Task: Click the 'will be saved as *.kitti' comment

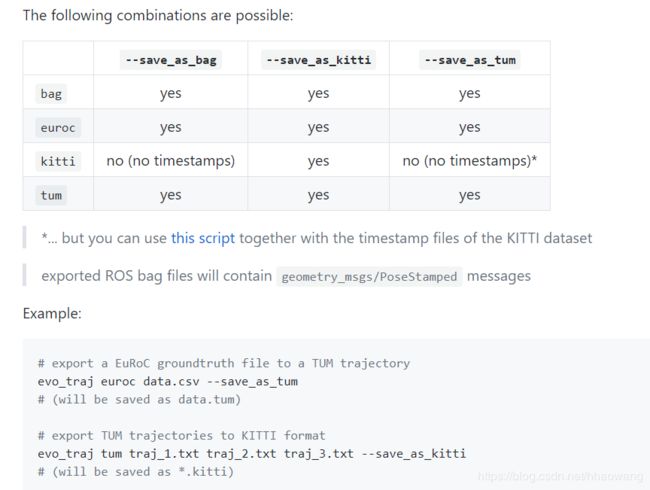Action: [x=136, y=472]
